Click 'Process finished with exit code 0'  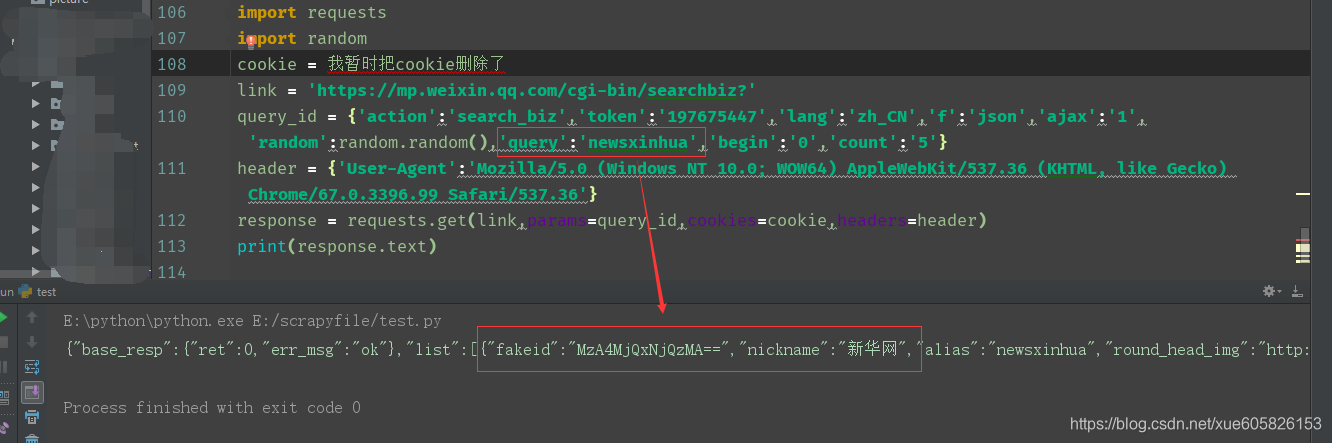click(212, 408)
